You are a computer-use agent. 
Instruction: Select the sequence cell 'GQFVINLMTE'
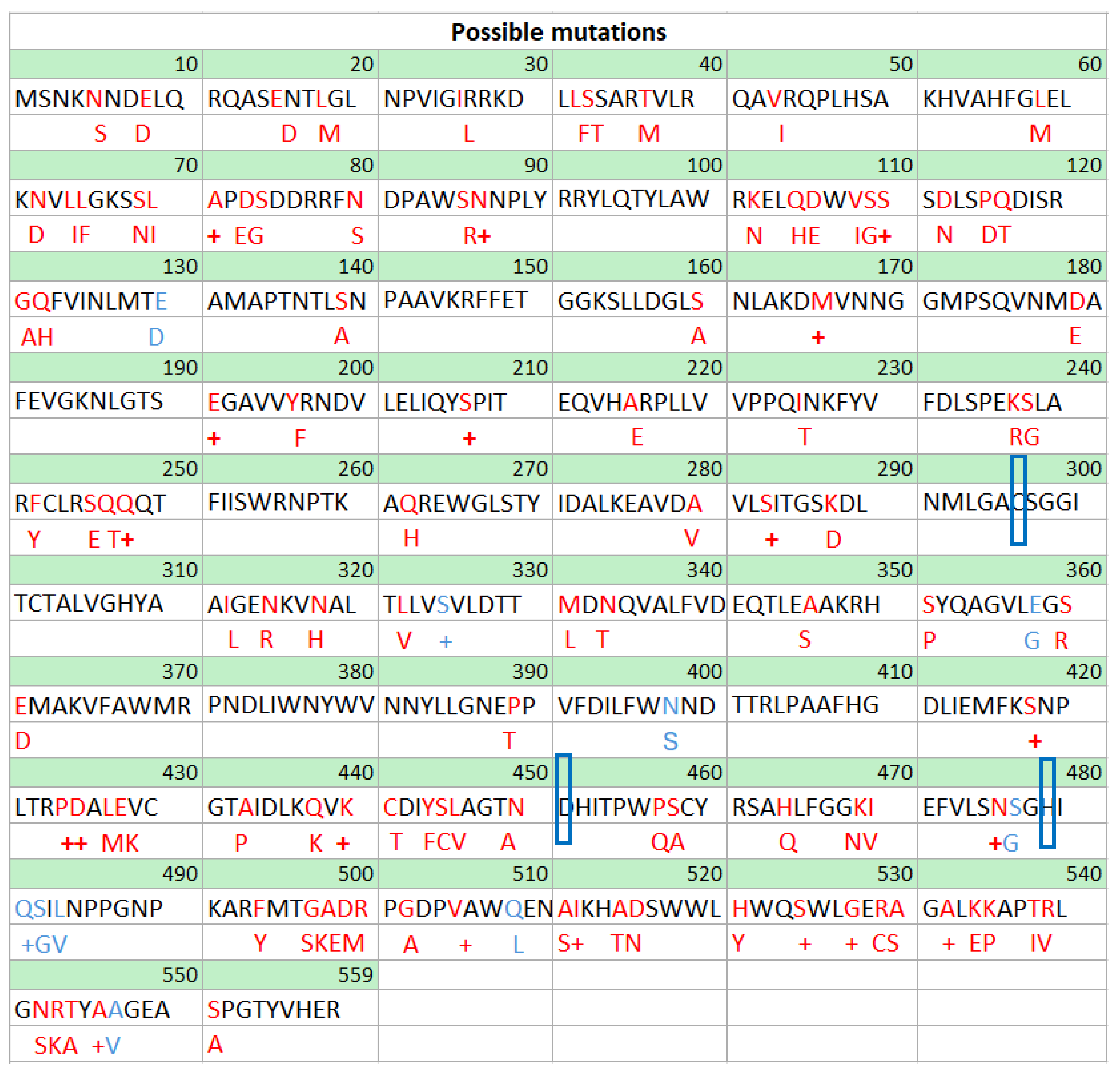(x=91, y=301)
